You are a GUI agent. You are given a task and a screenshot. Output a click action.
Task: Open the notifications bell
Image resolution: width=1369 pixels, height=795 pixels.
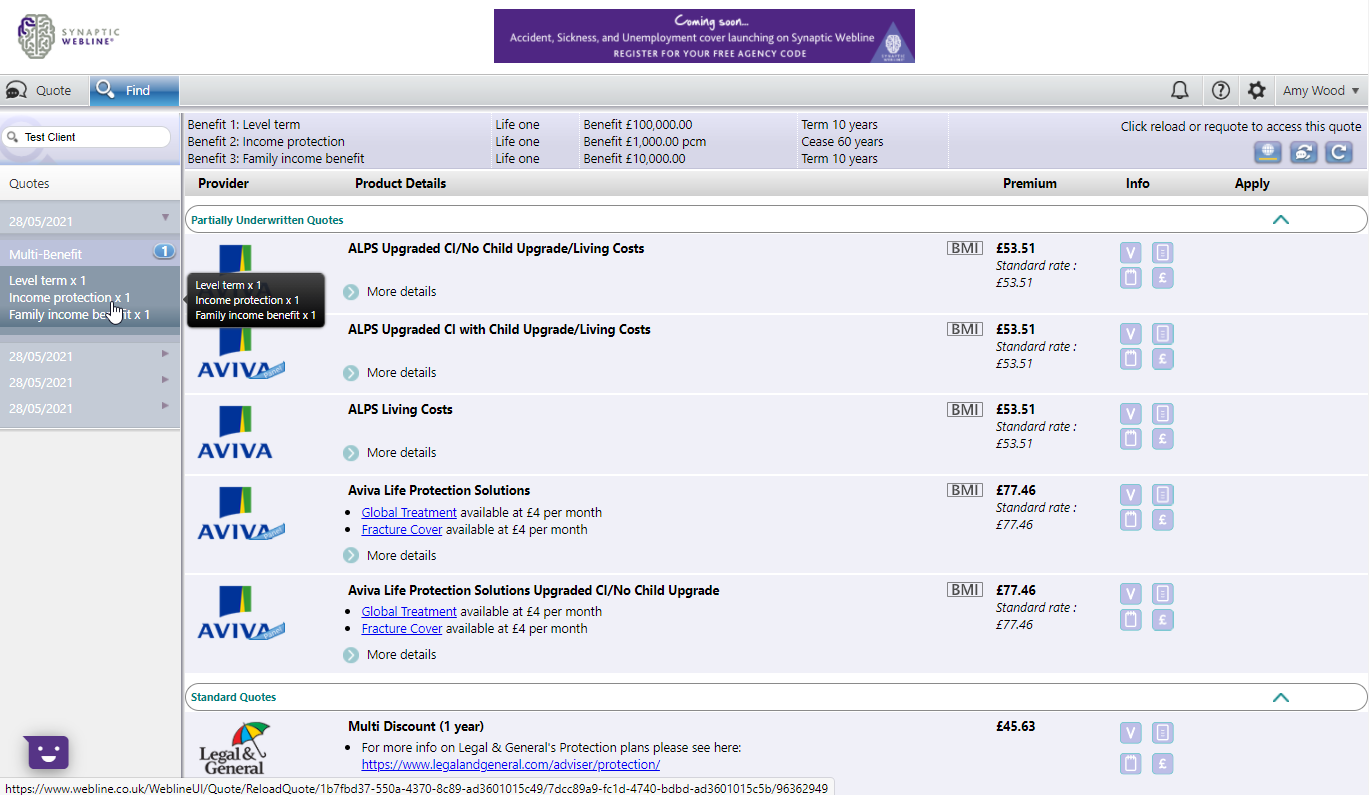1180,90
